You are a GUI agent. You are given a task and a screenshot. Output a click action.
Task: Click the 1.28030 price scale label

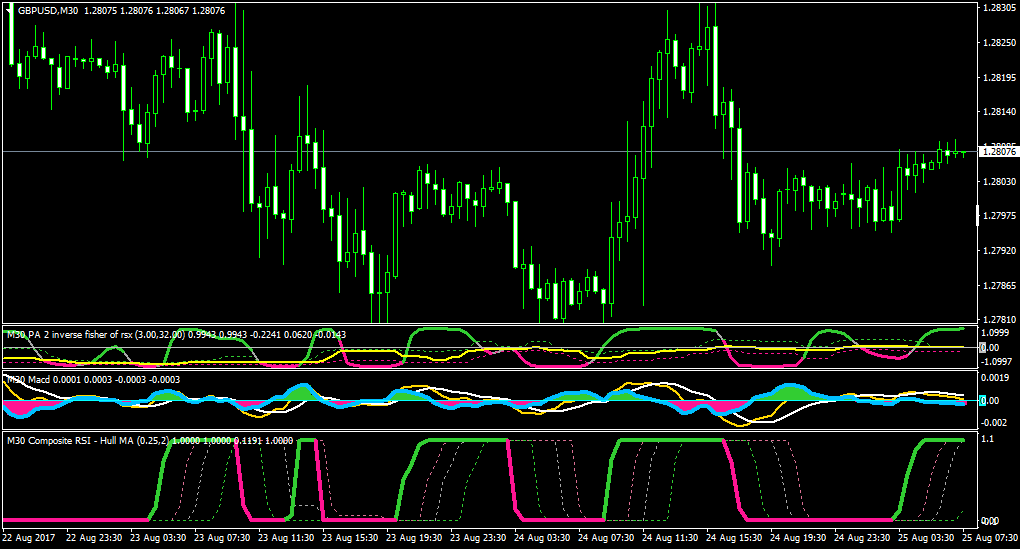(999, 181)
